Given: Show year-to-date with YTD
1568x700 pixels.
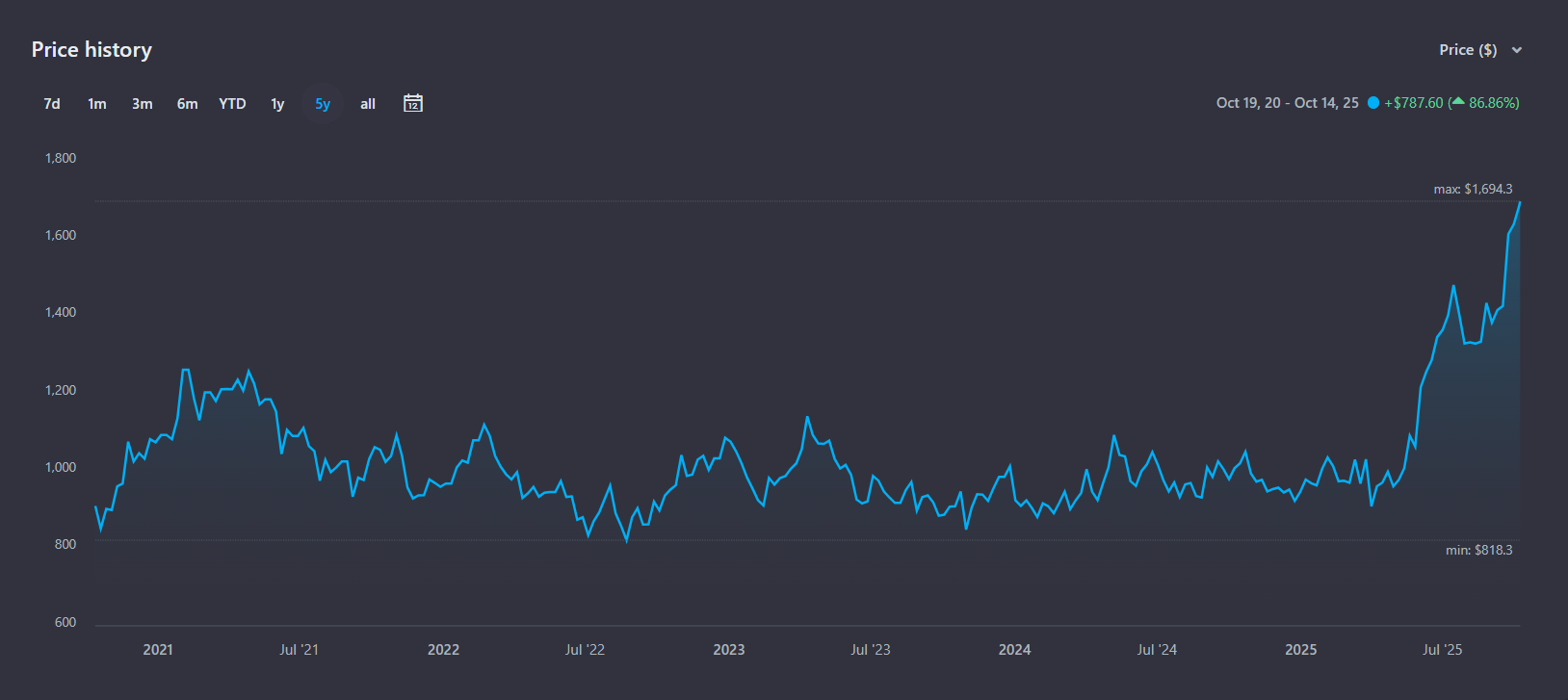Looking at the screenshot, I should pos(232,104).
